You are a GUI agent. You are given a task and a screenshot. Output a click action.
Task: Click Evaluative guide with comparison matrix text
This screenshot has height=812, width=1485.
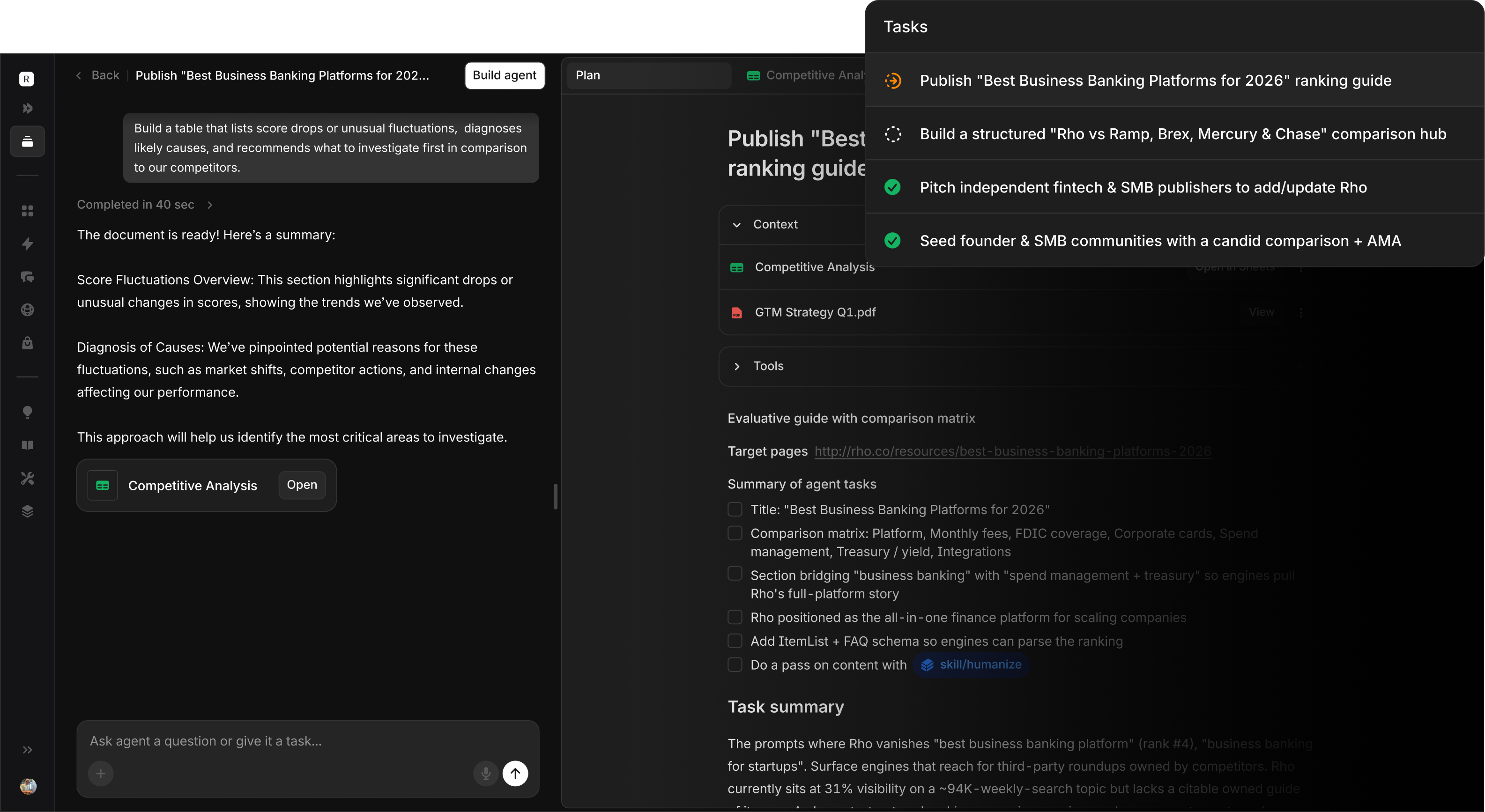[x=852, y=418]
